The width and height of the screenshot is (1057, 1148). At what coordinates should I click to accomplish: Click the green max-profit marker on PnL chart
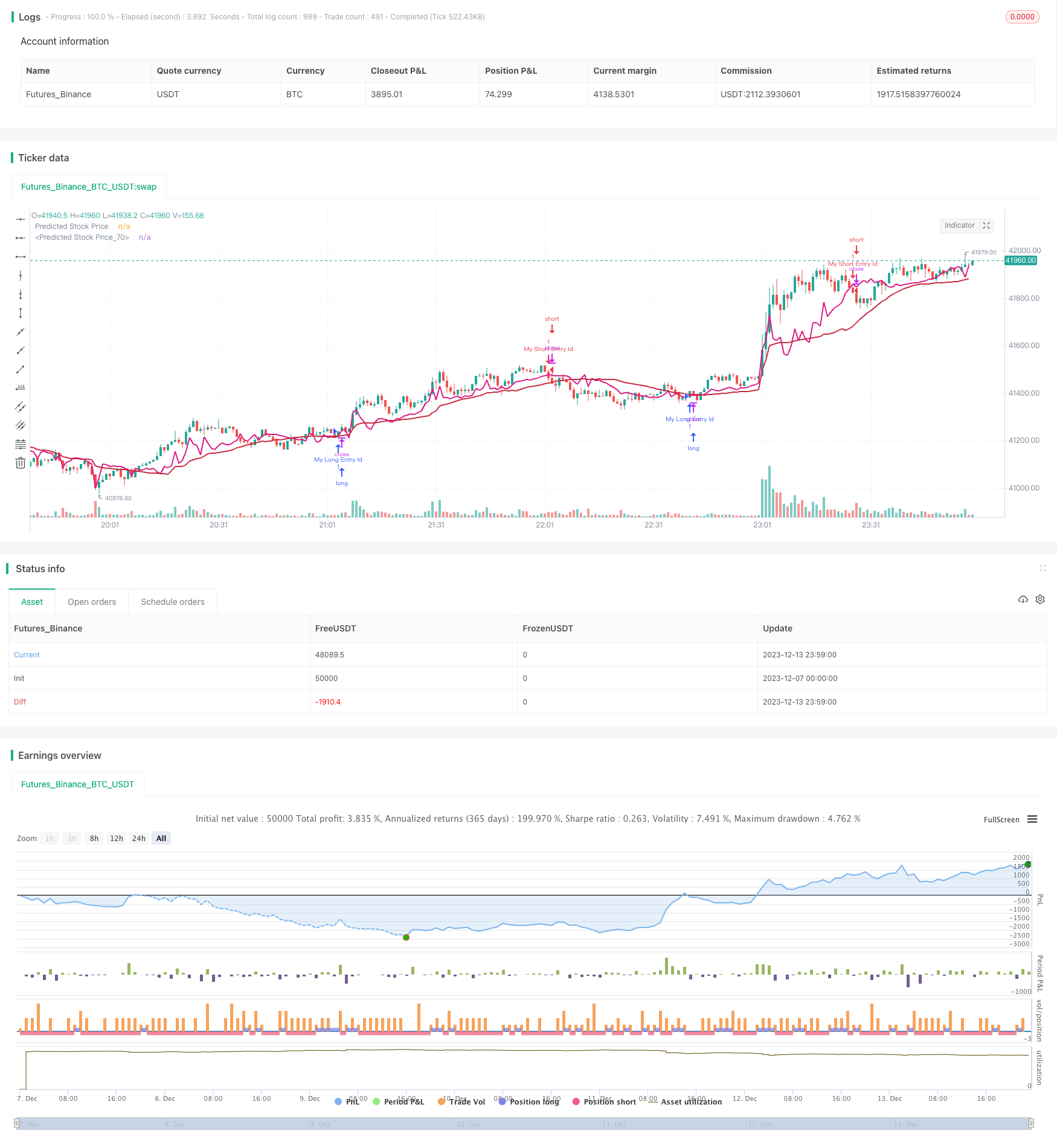click(1028, 865)
